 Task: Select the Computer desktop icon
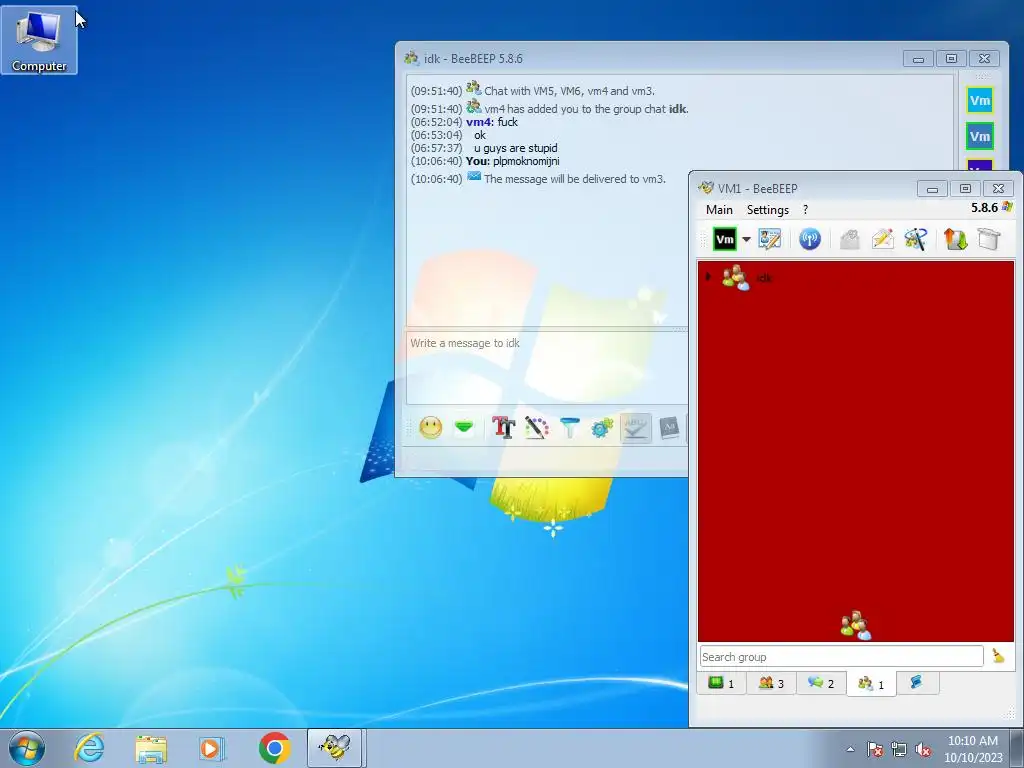(39, 39)
